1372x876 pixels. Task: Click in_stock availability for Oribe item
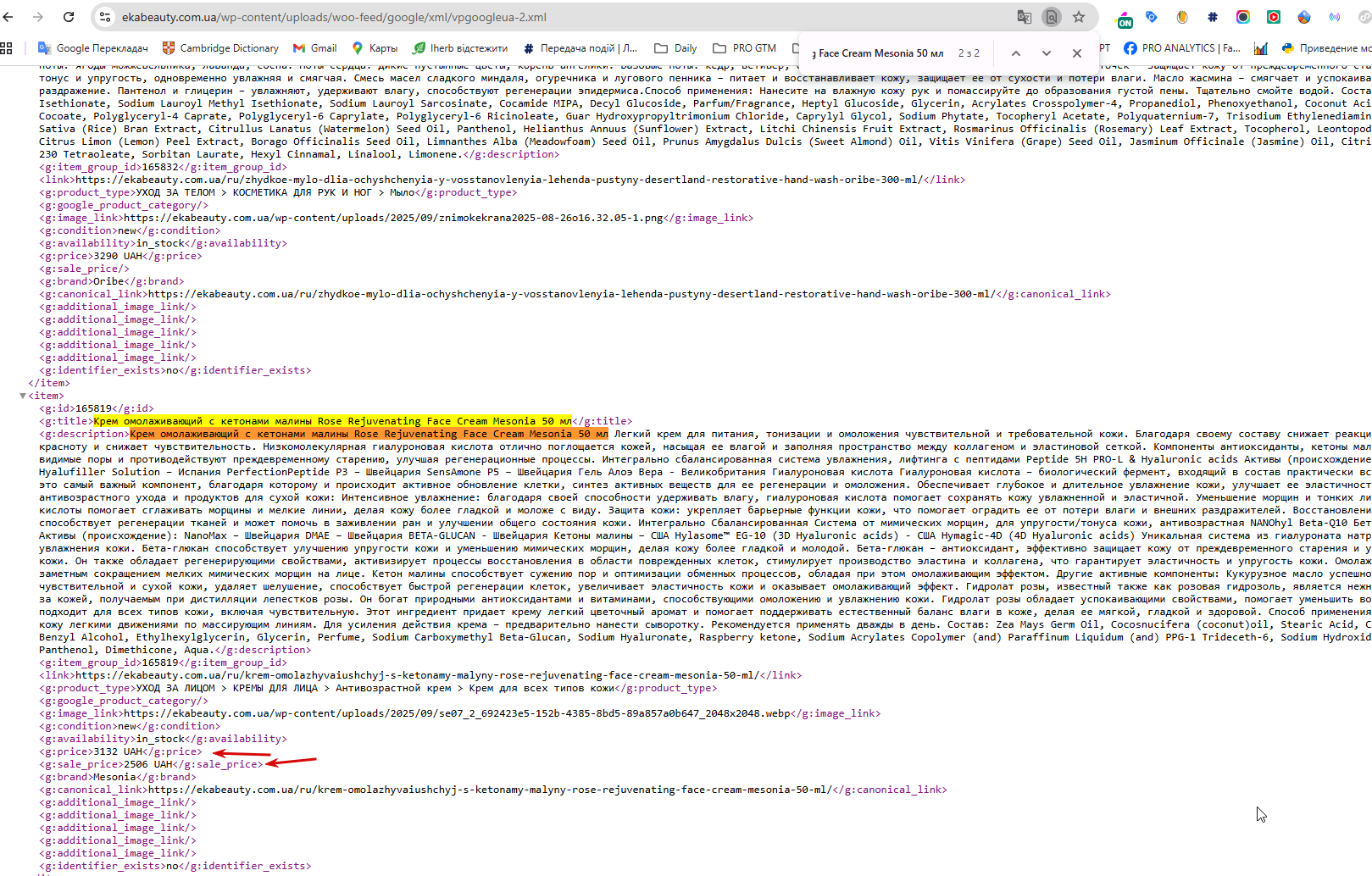click(x=160, y=243)
